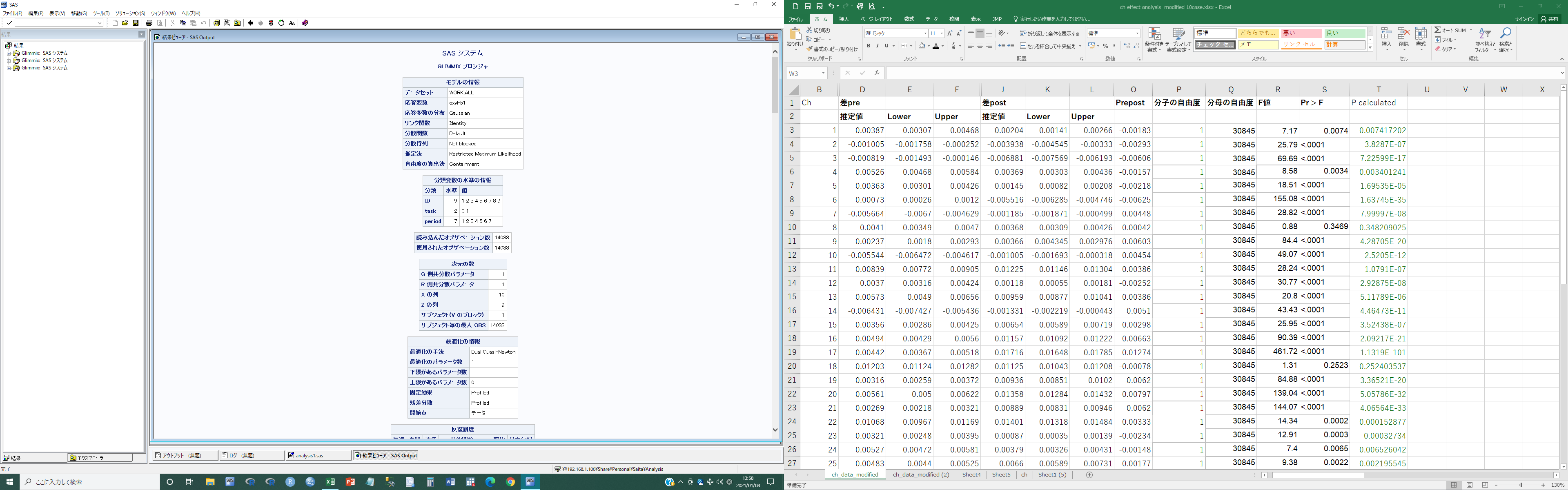
Task: Toggle Bold formatting in Excel
Action: tap(869, 46)
